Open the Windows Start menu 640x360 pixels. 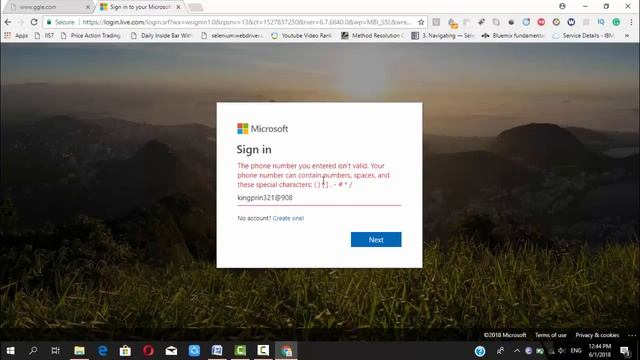tap(11, 351)
